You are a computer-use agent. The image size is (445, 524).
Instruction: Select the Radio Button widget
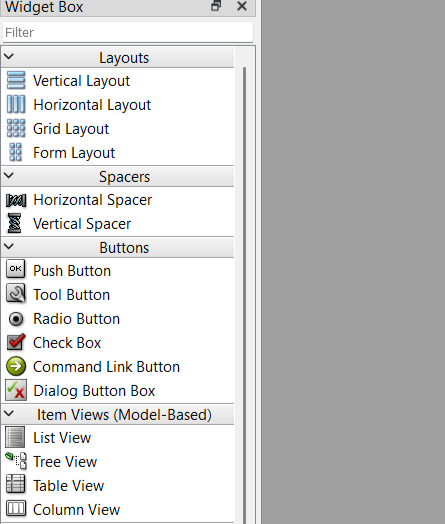(x=117, y=319)
